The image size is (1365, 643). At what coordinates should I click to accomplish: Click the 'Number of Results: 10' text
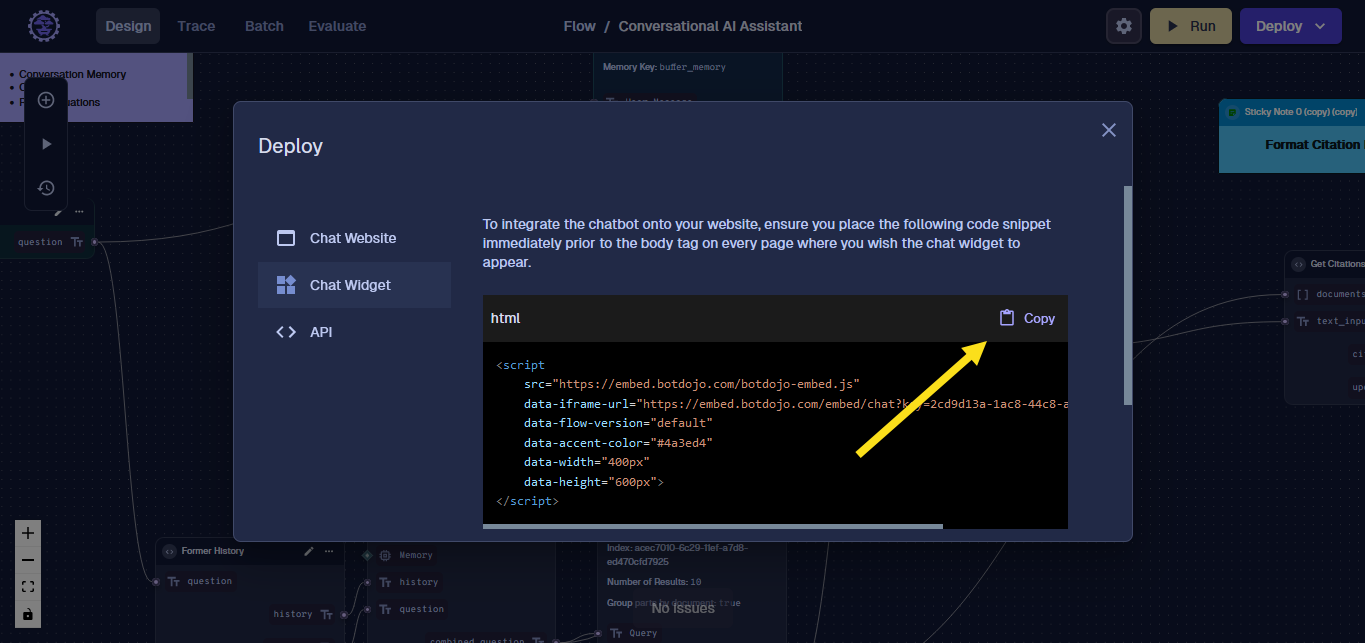[654, 582]
